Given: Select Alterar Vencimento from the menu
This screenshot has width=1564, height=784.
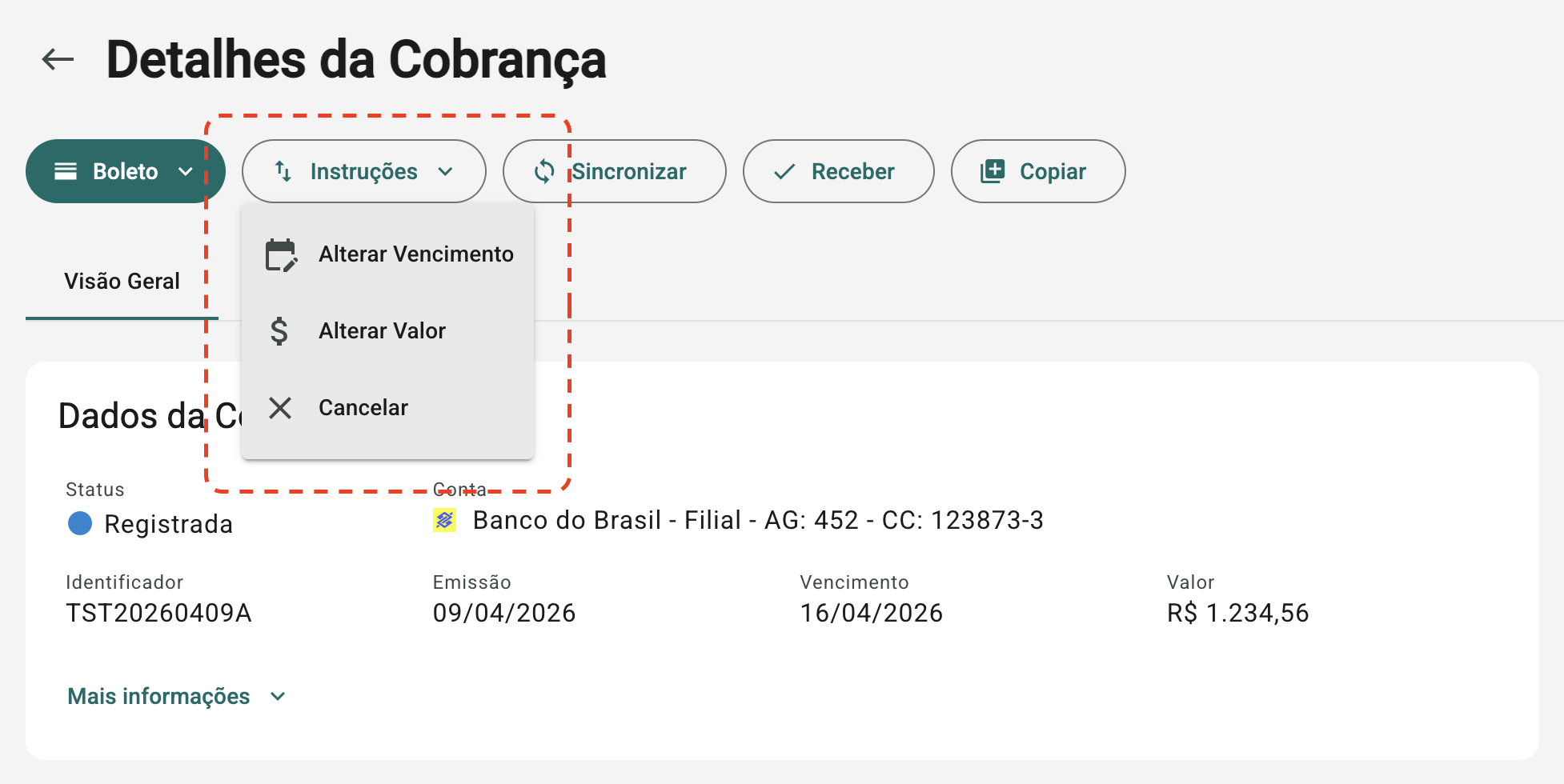Looking at the screenshot, I should click(415, 254).
